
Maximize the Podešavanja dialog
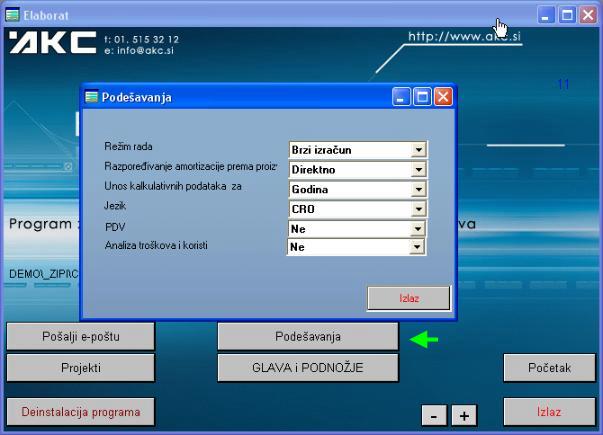click(422, 97)
